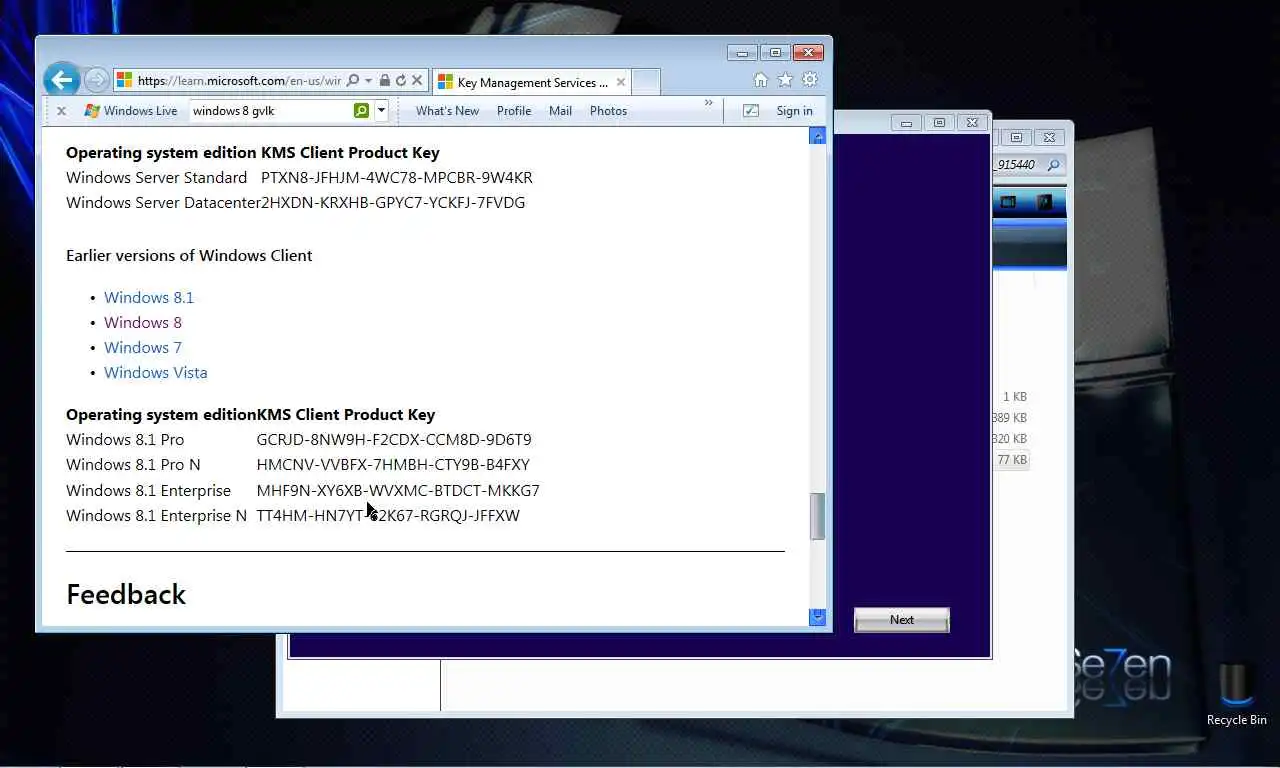Select the Key Management Services tab
This screenshot has width=1280, height=768.
[531, 82]
